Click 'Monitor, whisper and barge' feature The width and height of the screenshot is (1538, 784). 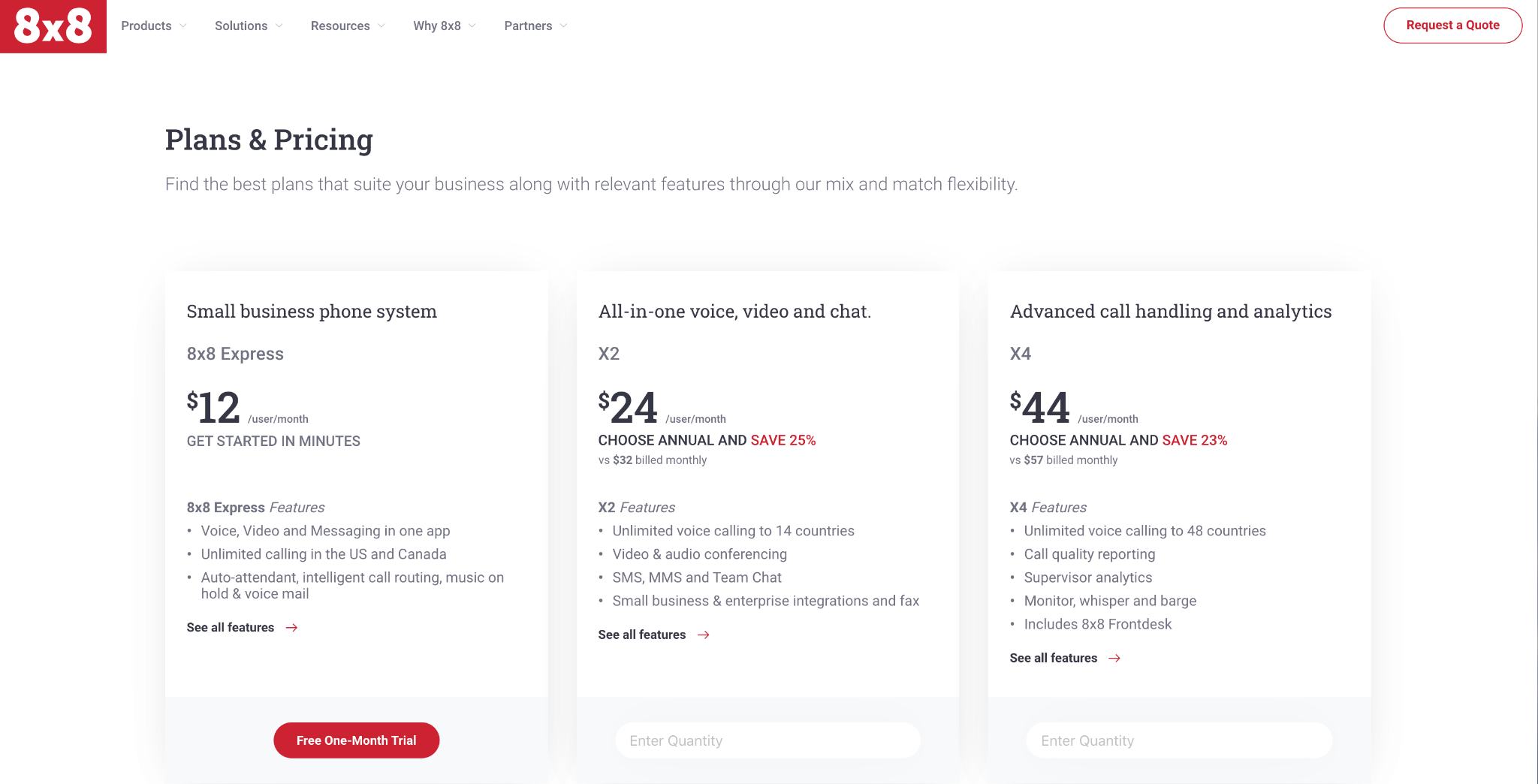tap(1110, 601)
